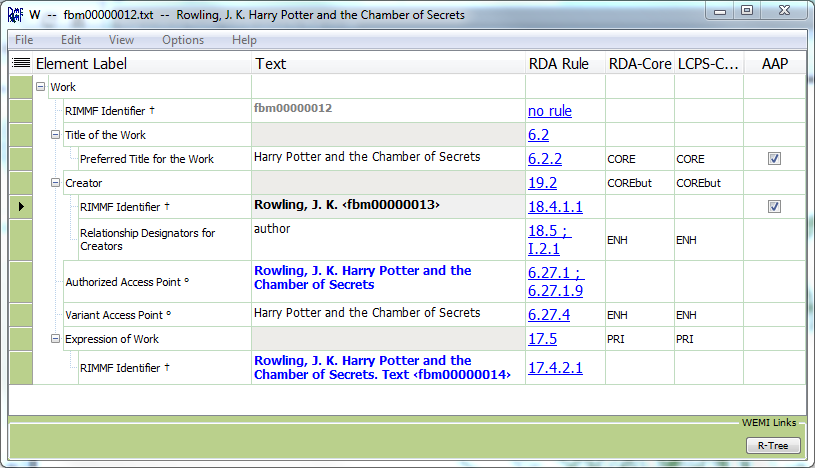Screen dimensions: 815x468
Task: Click the list icon beside Element Label header
Action: pos(21,63)
